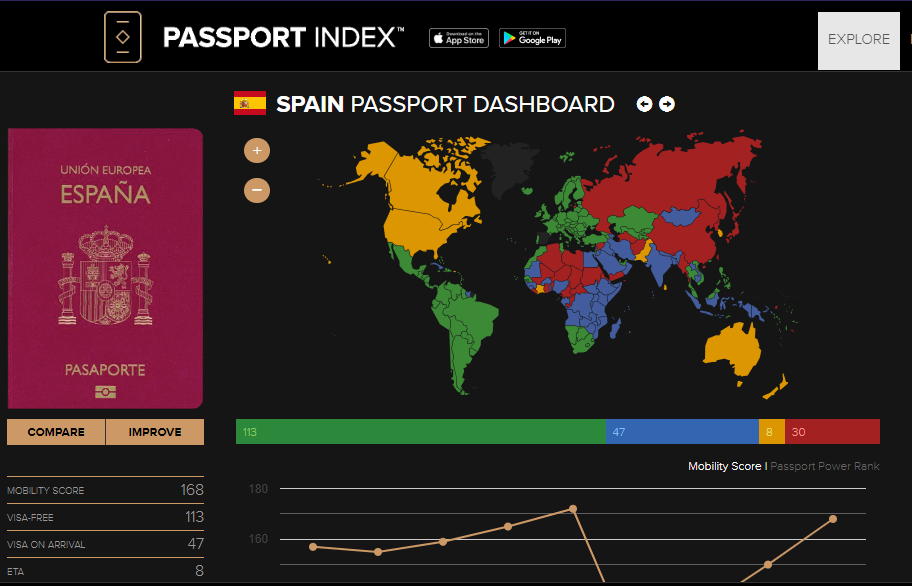Click the VISA ON ARRIVAL row label
This screenshot has width=912, height=586.
point(46,545)
